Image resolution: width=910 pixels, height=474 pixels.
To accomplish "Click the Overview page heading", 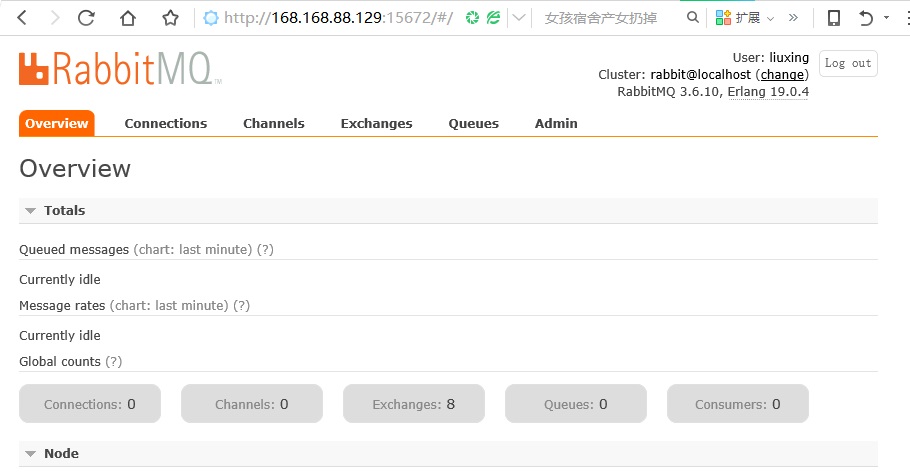I will tap(75, 168).
